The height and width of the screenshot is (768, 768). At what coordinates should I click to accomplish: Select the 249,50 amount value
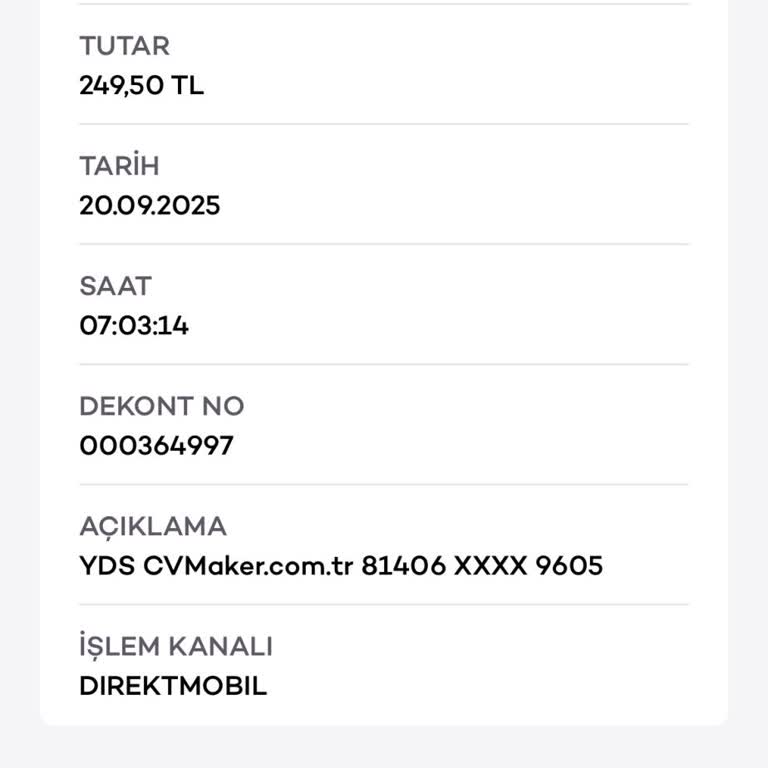(121, 86)
